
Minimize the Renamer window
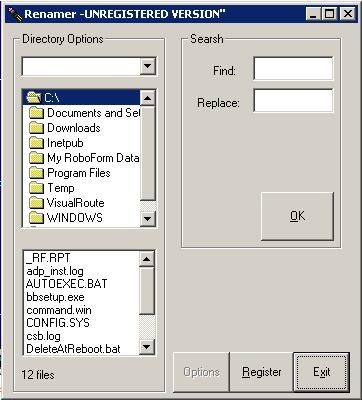coord(313,14)
